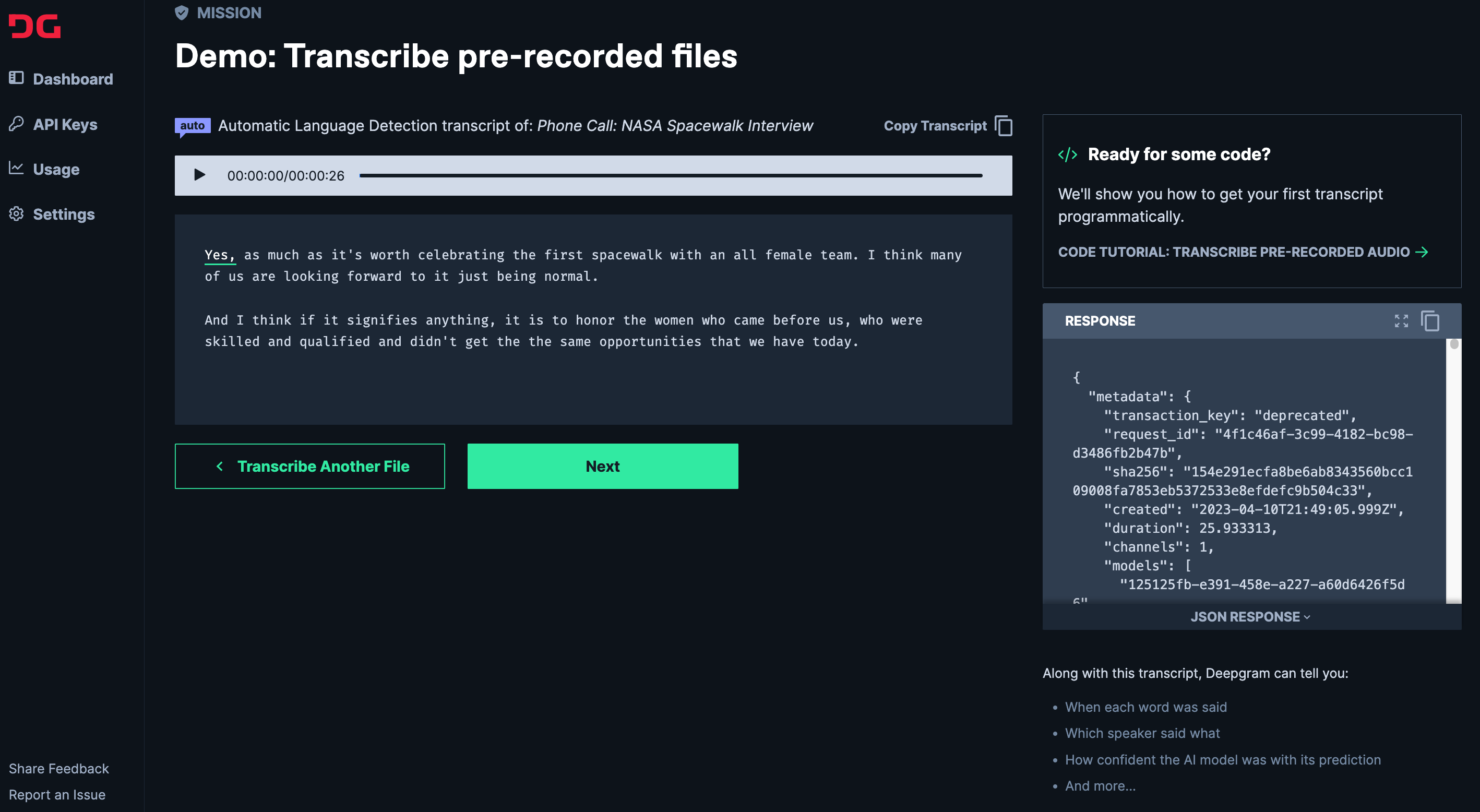This screenshot has height=812, width=1480.
Task: Click the Usage chart icon
Action: pos(16,168)
